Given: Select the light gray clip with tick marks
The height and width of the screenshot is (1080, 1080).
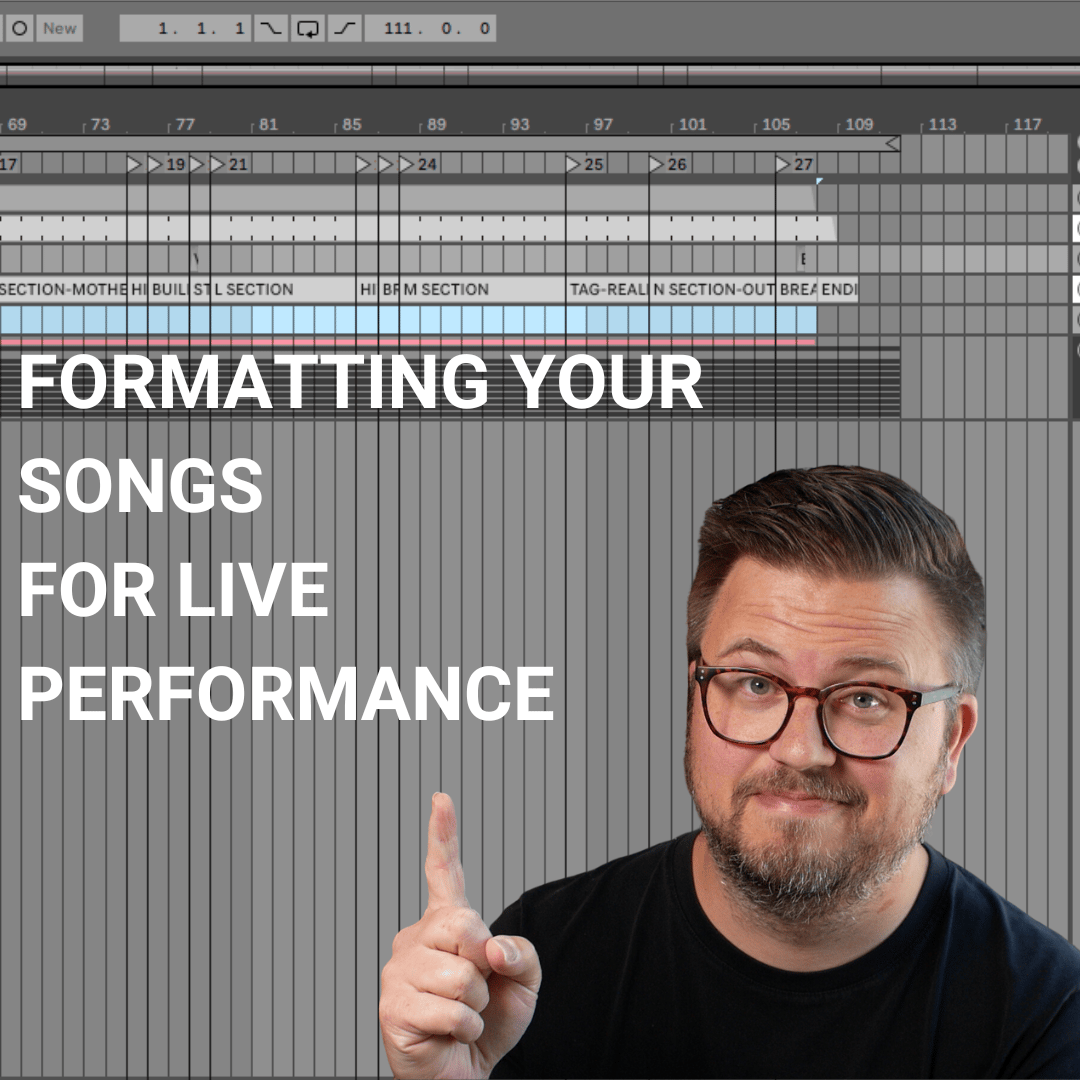Looking at the screenshot, I should coord(417,228).
